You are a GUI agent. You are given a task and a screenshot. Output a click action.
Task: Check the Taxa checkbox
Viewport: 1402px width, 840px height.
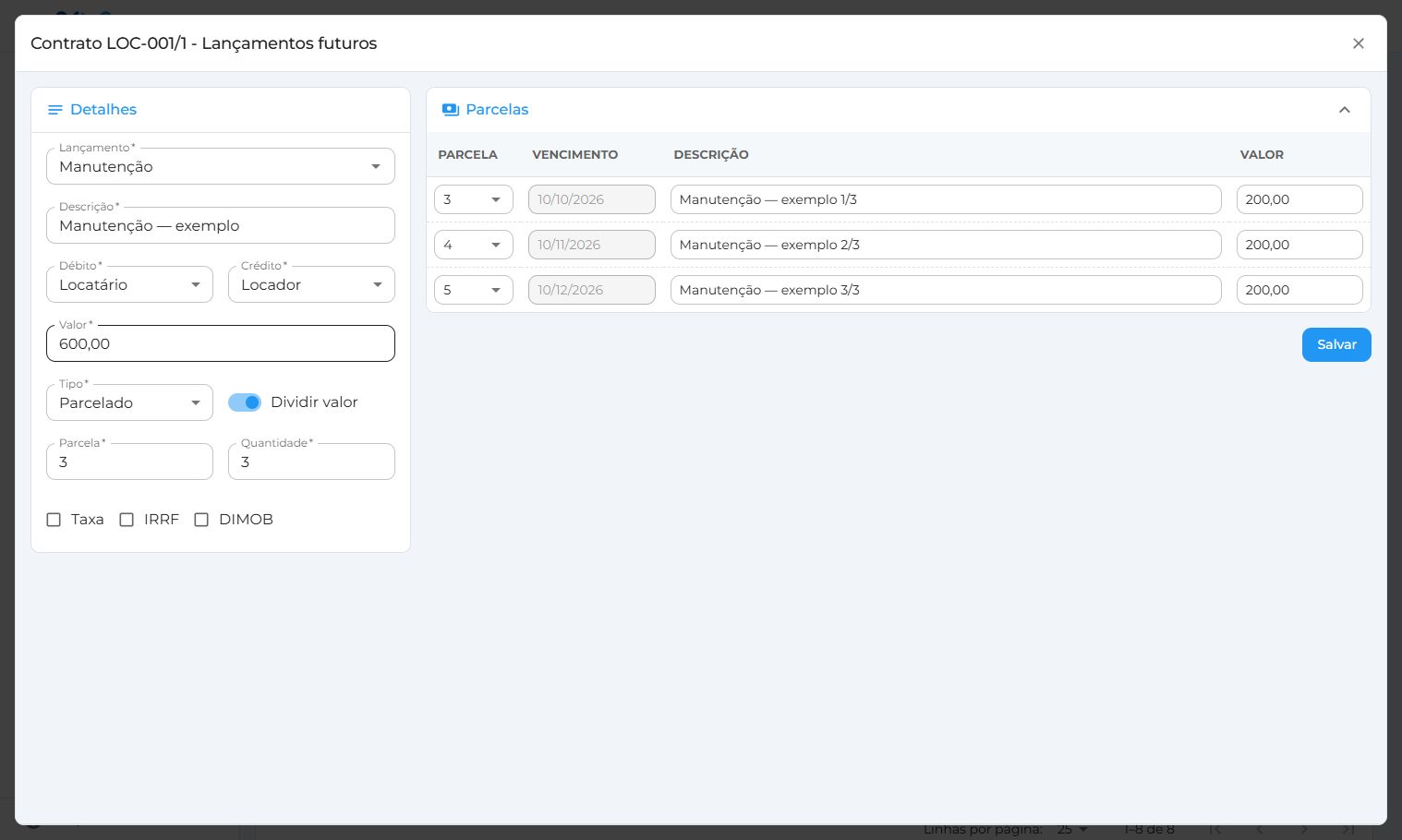[x=54, y=520]
